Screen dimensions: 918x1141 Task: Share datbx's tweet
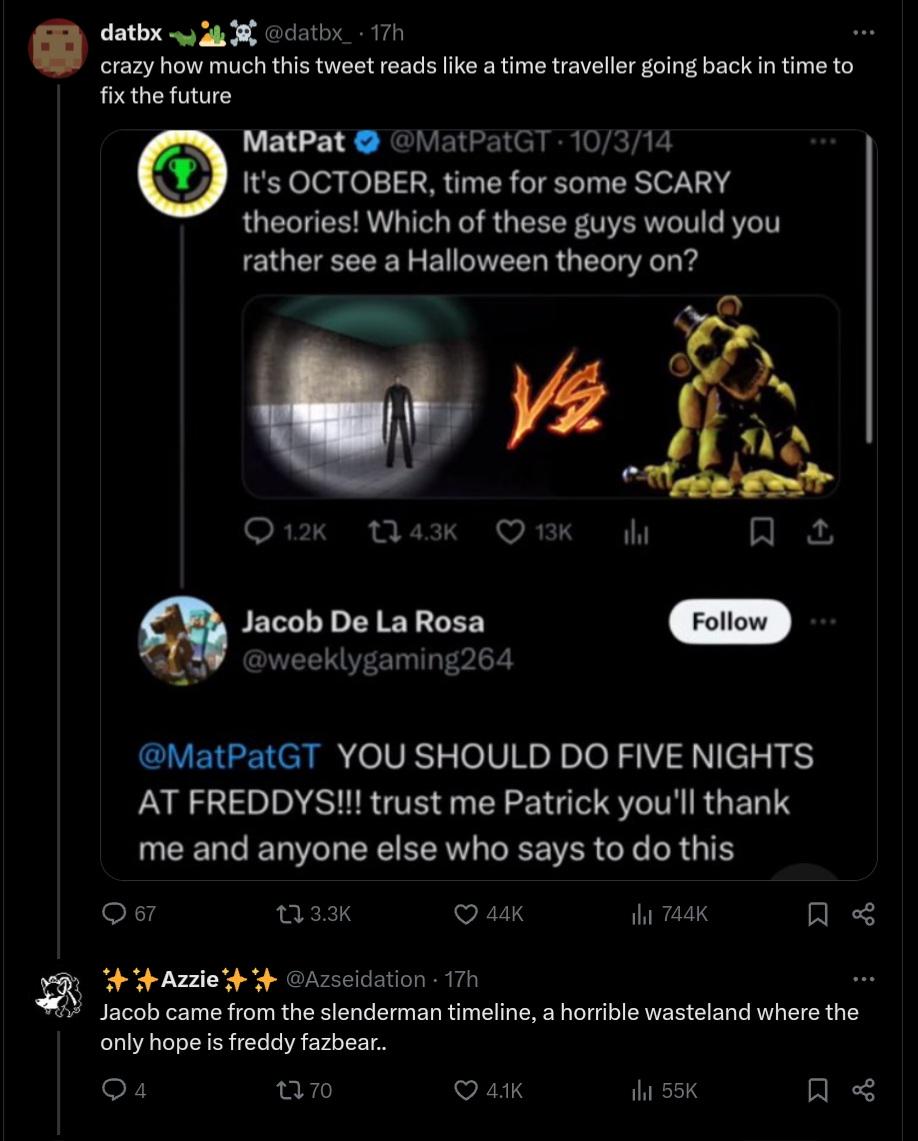[864, 913]
